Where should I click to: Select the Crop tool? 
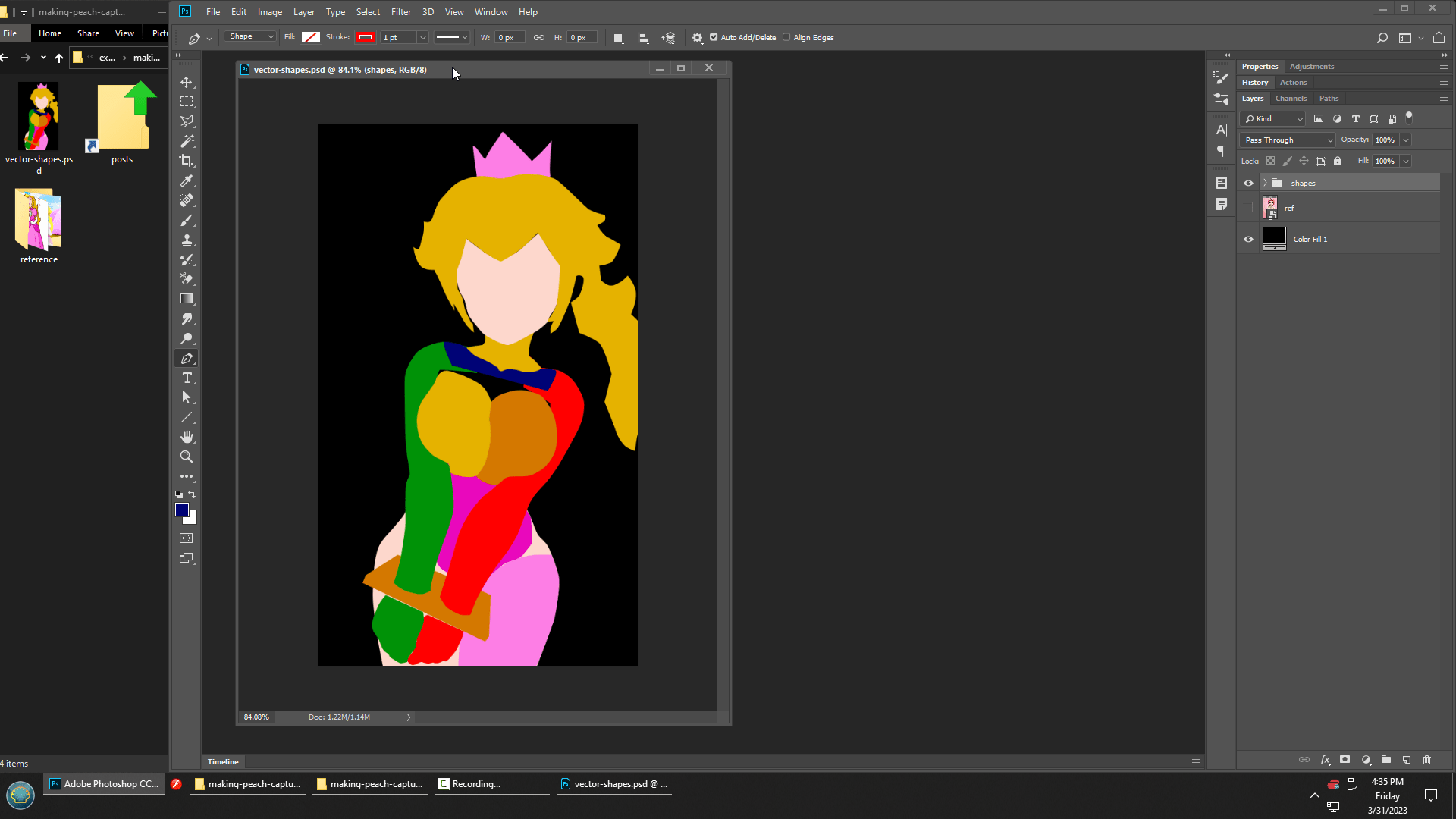[x=187, y=161]
